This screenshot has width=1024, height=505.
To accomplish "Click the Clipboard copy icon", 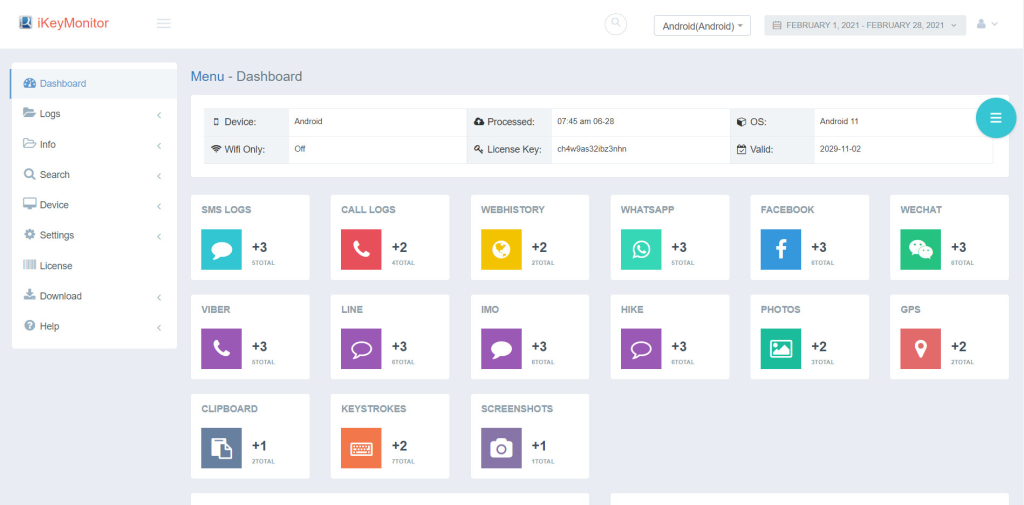I will [221, 448].
